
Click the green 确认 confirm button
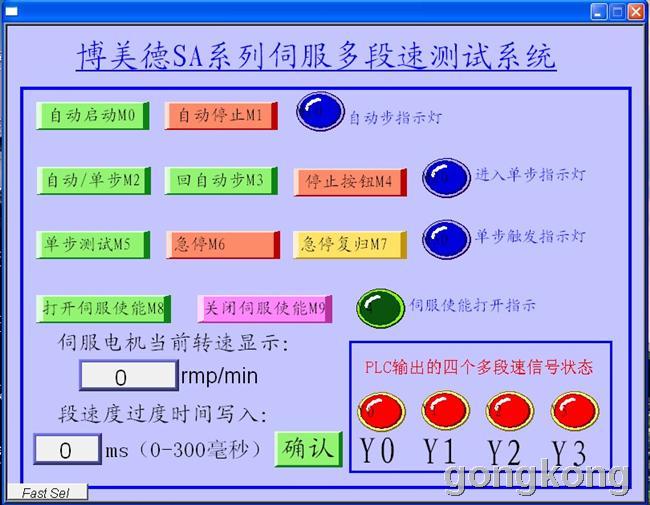tap(309, 449)
